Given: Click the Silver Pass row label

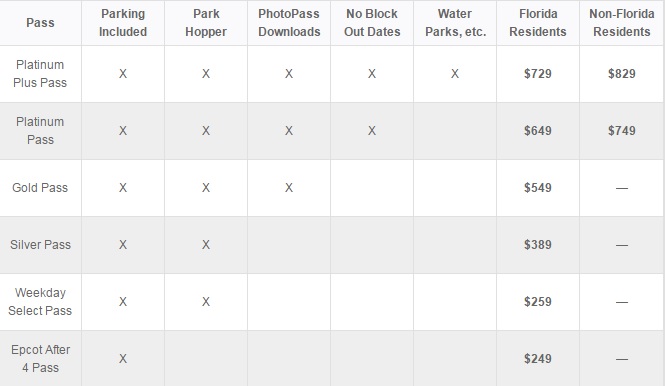Looking at the screenshot, I should click(40, 245).
